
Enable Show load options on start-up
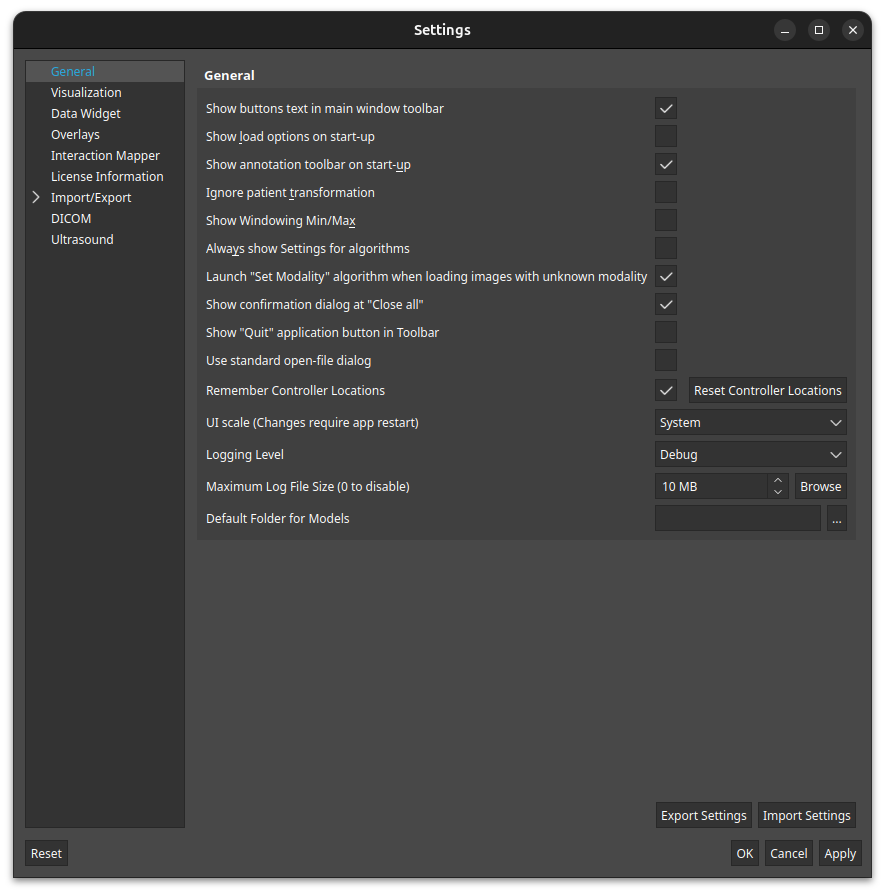[665, 136]
